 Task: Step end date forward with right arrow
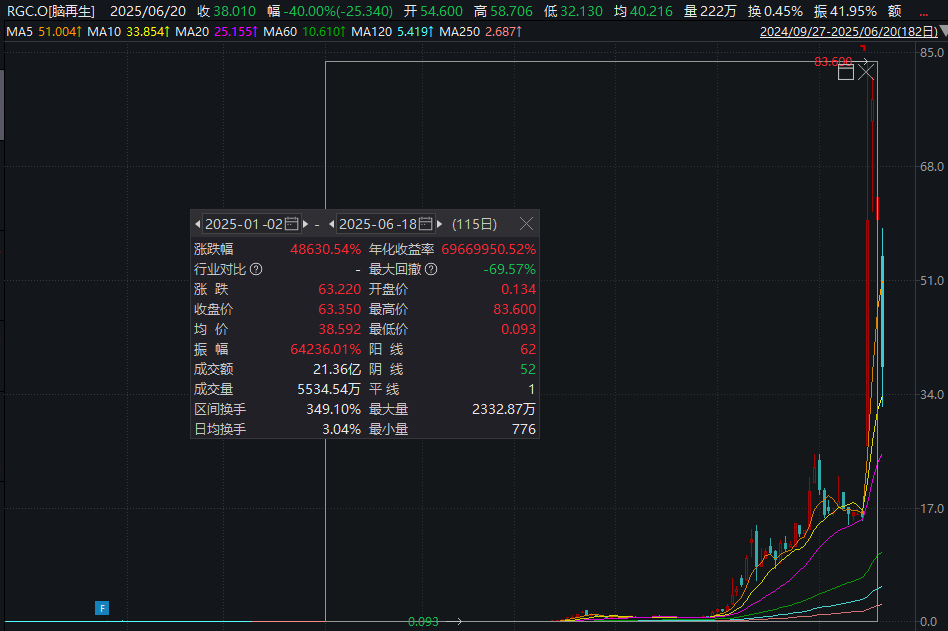pos(439,224)
